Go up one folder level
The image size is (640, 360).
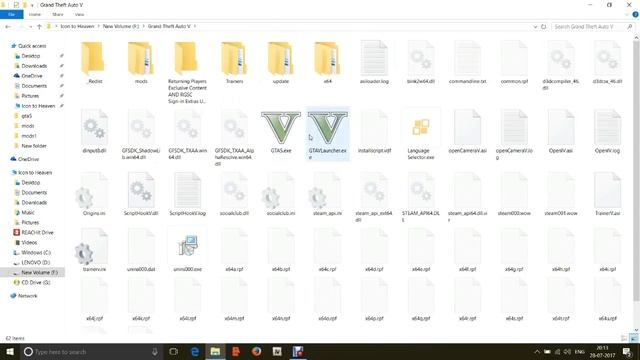coord(39,27)
